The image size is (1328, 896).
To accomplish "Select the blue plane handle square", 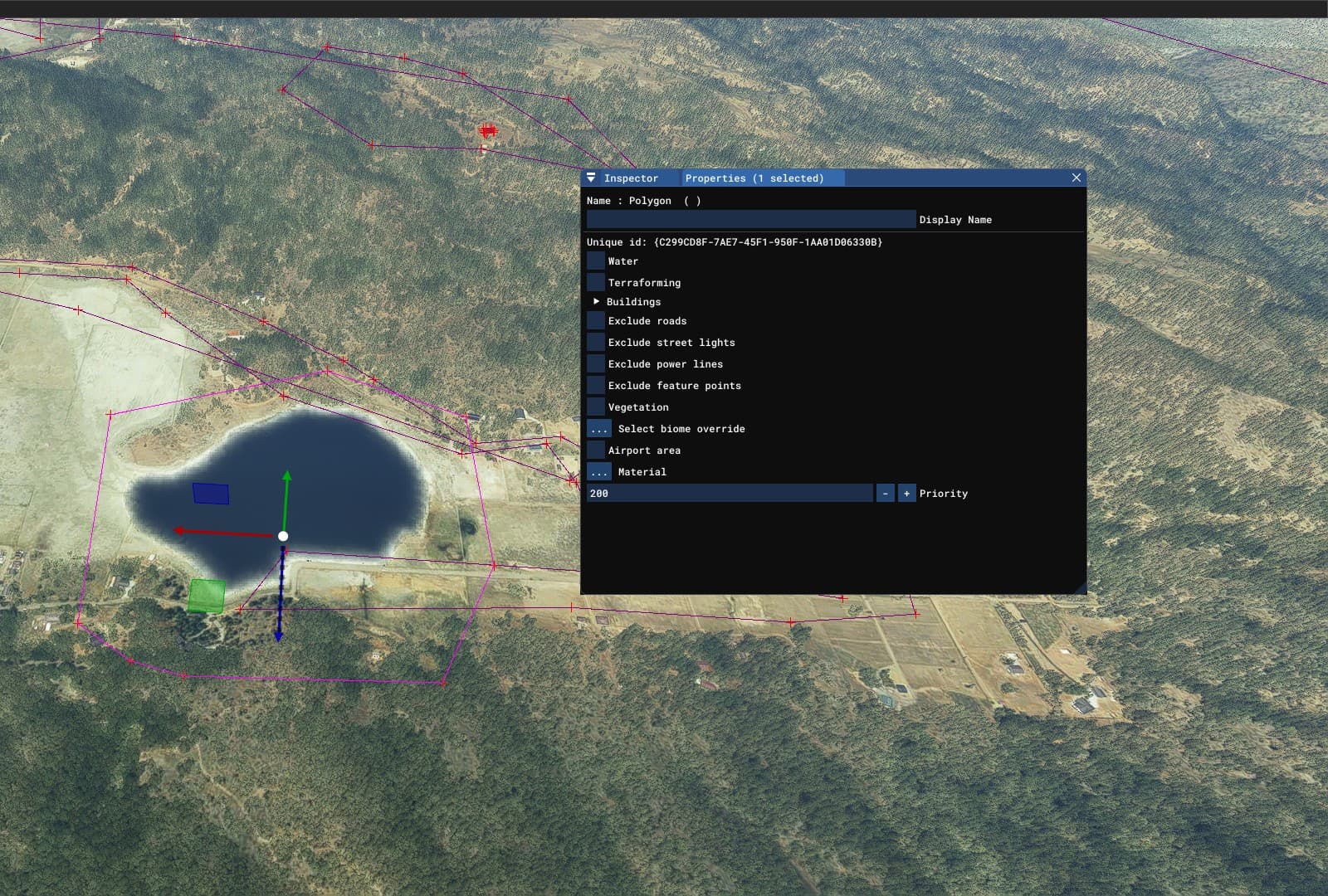I will [x=211, y=494].
